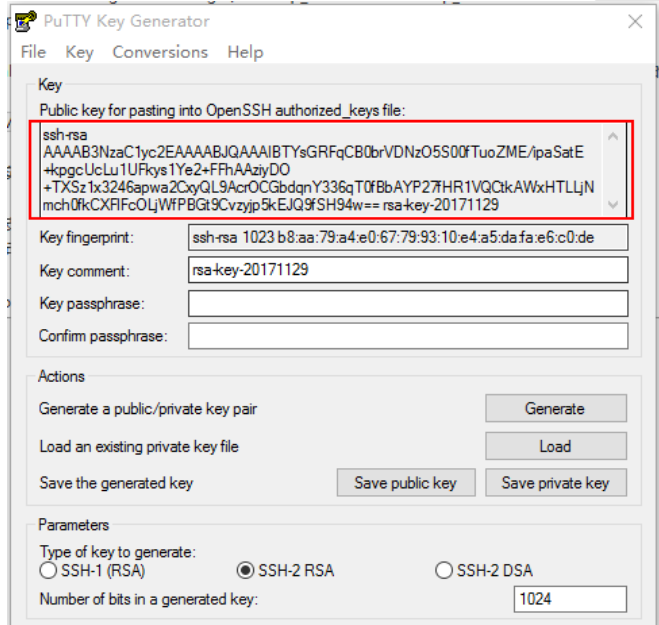Screen dimensions: 659x625
Task: Open the Help menu
Action: (x=245, y=52)
